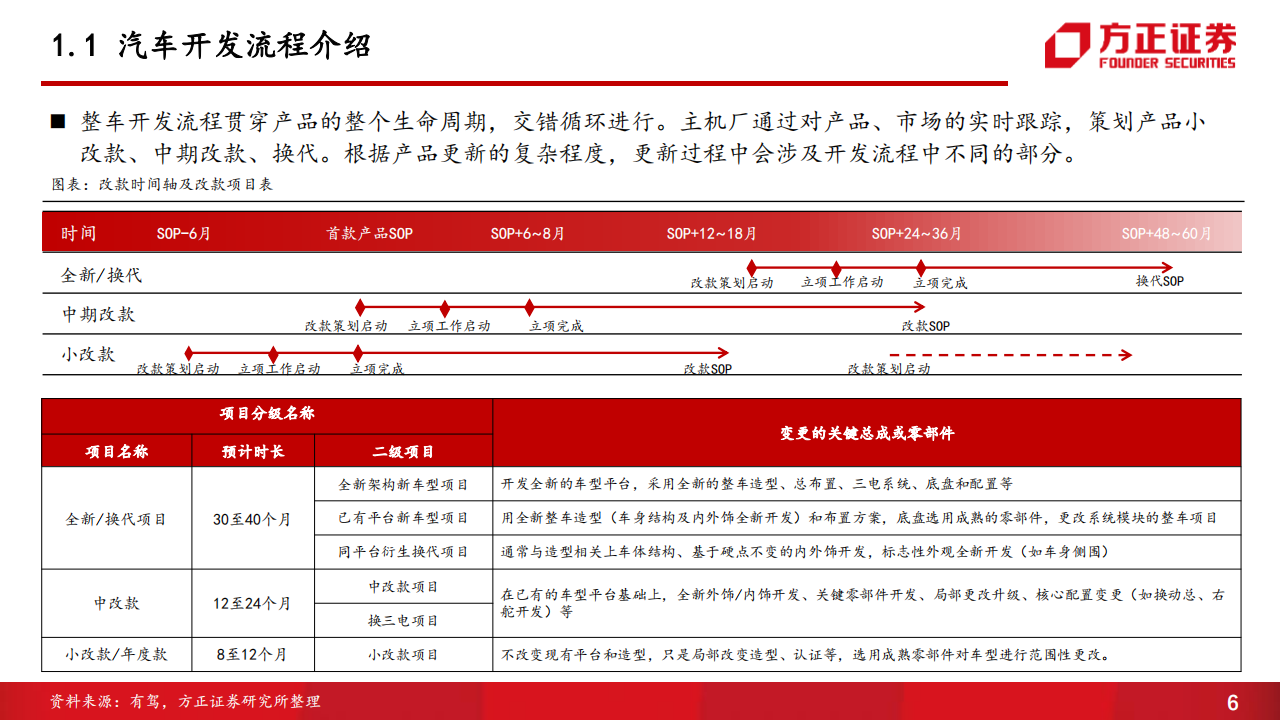This screenshot has height=720, width=1280.
Task: Click the 项目名称 column header
Action: [116, 451]
